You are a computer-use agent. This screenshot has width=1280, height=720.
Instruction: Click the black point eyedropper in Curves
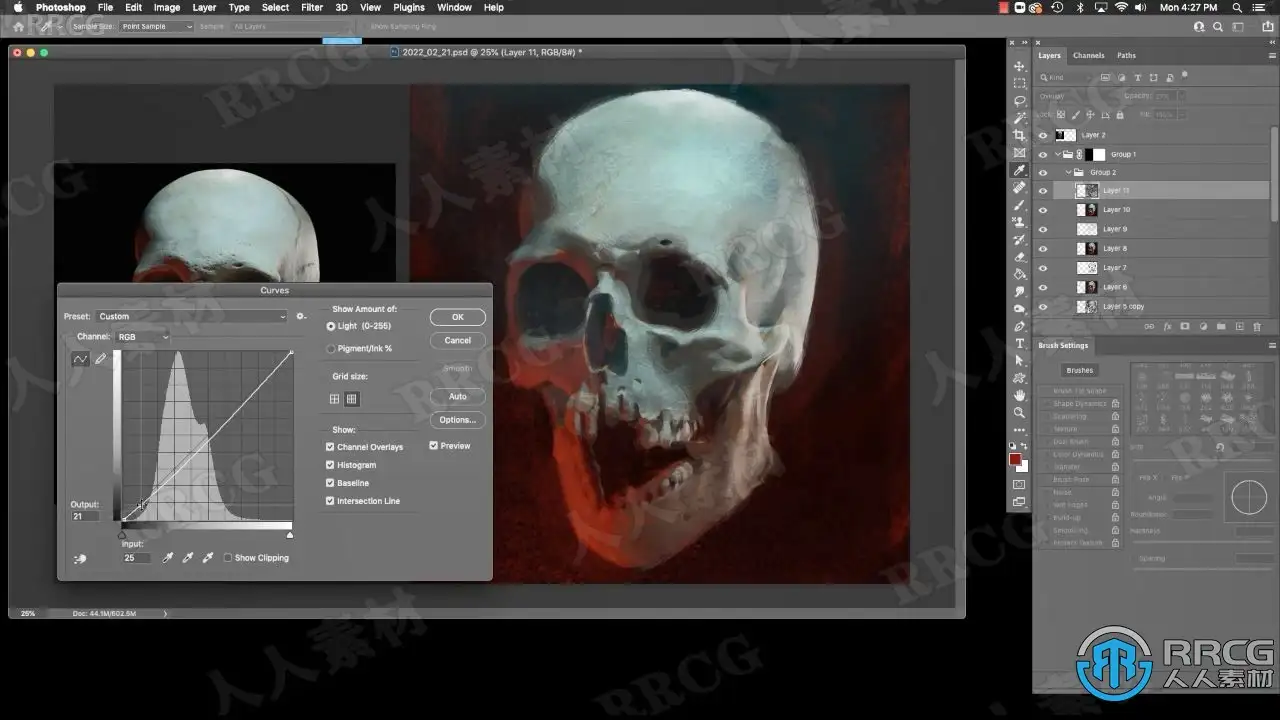[x=168, y=558]
